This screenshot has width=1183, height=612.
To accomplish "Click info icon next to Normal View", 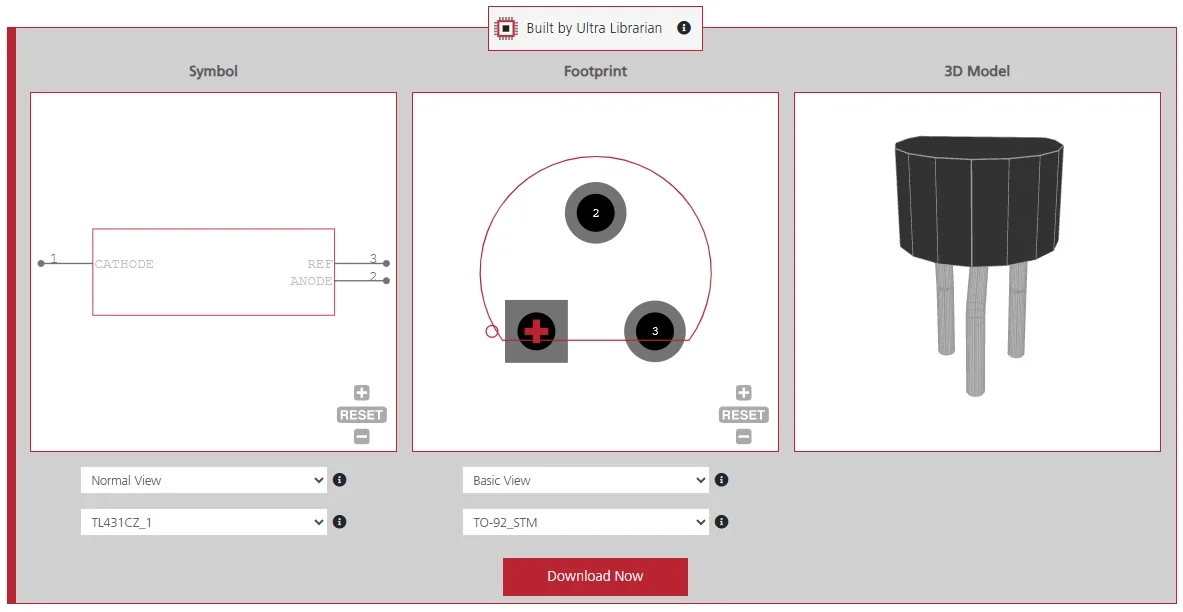I will (340, 480).
